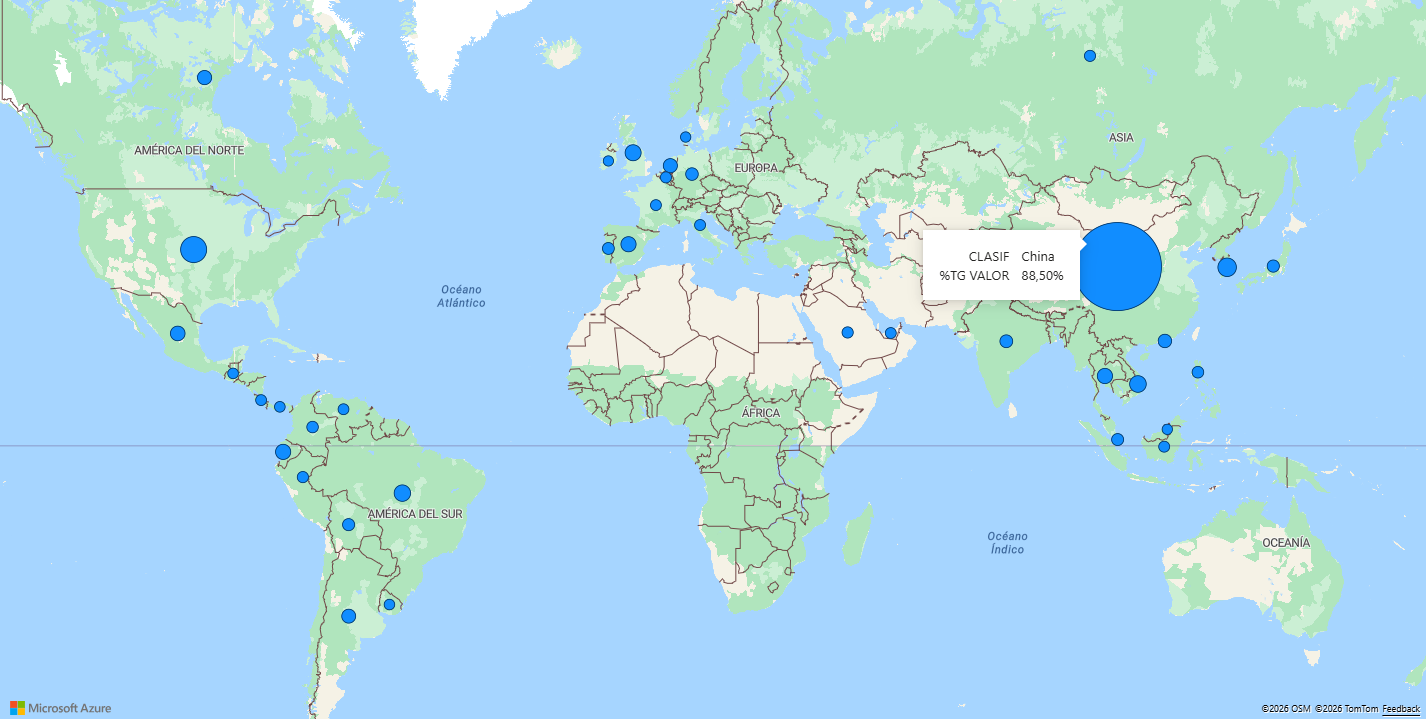Select the United States bubble marker

coord(193,249)
